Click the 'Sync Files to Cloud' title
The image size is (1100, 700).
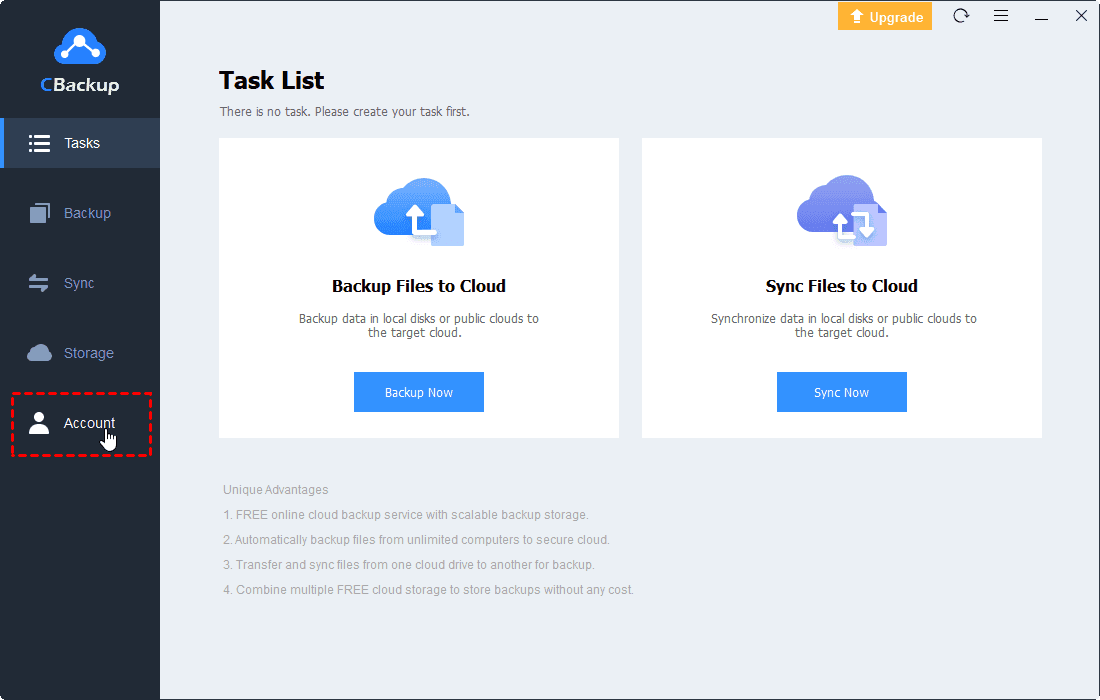tap(842, 286)
